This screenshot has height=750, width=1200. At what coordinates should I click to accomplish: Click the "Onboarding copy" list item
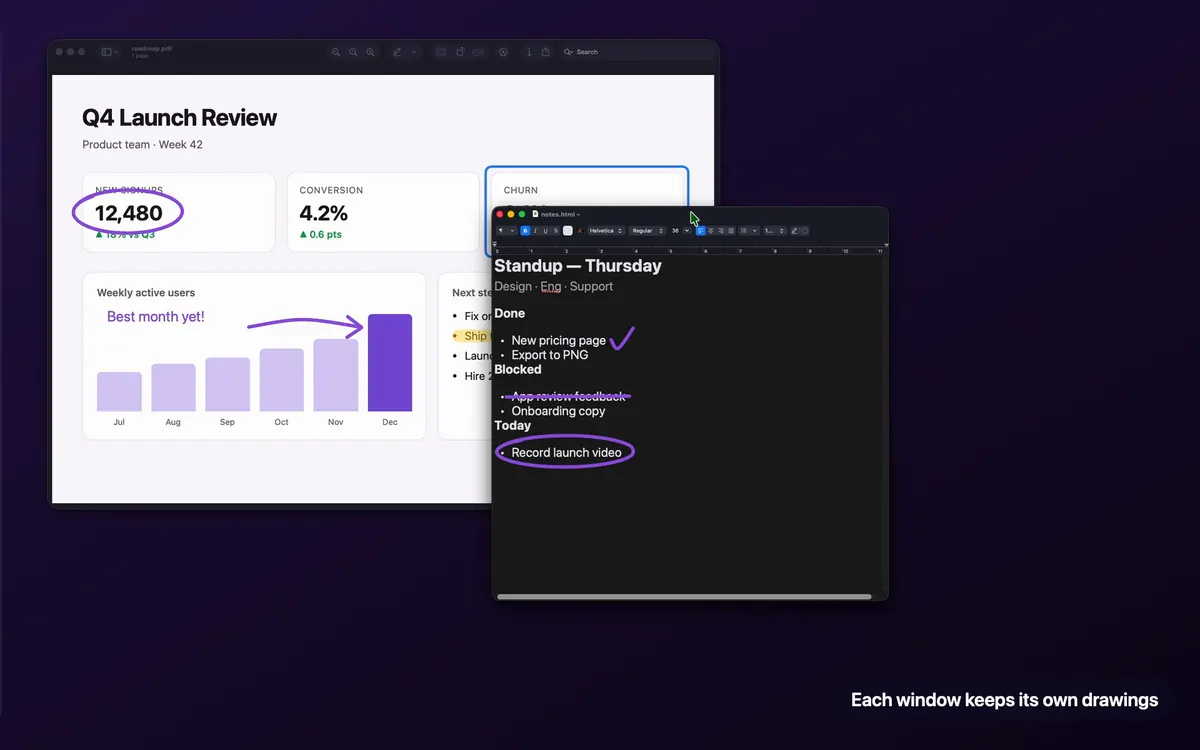pos(558,411)
